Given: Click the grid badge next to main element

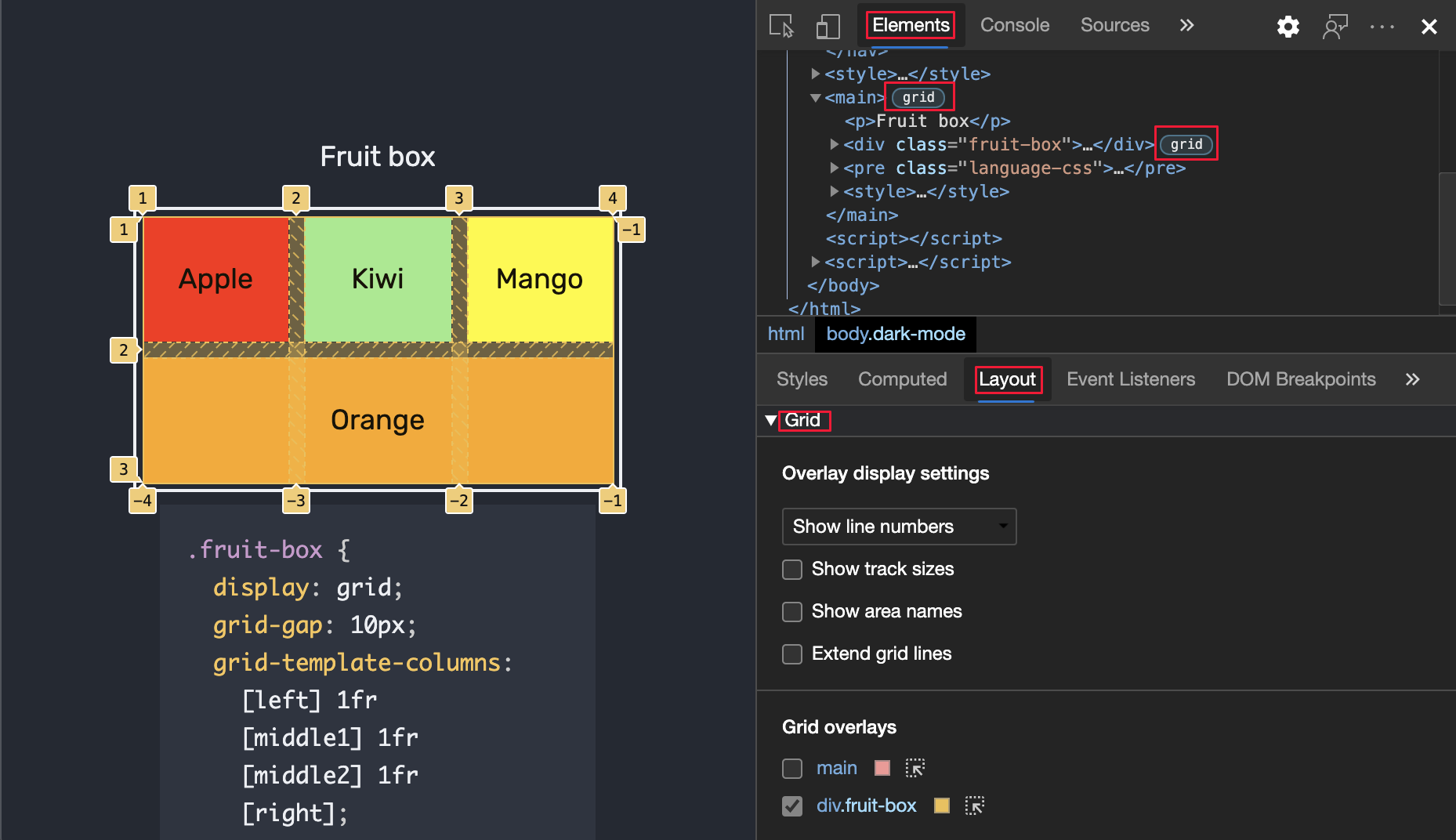Looking at the screenshot, I should coord(918,97).
